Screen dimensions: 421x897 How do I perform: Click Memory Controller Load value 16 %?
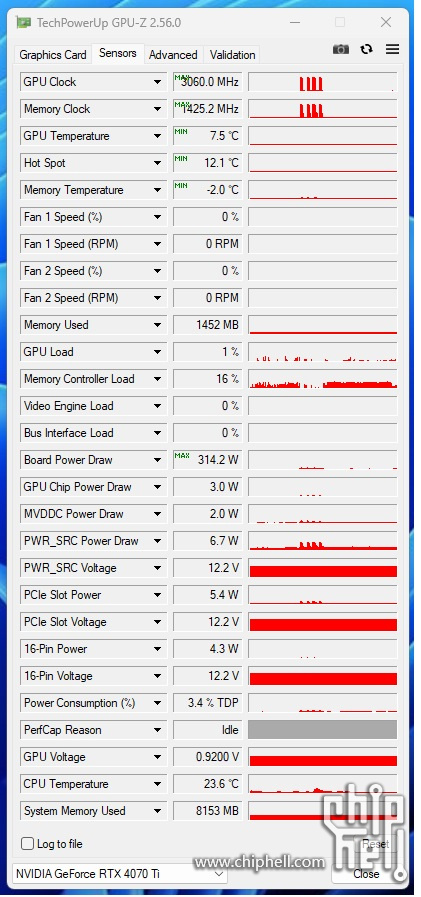coord(207,379)
